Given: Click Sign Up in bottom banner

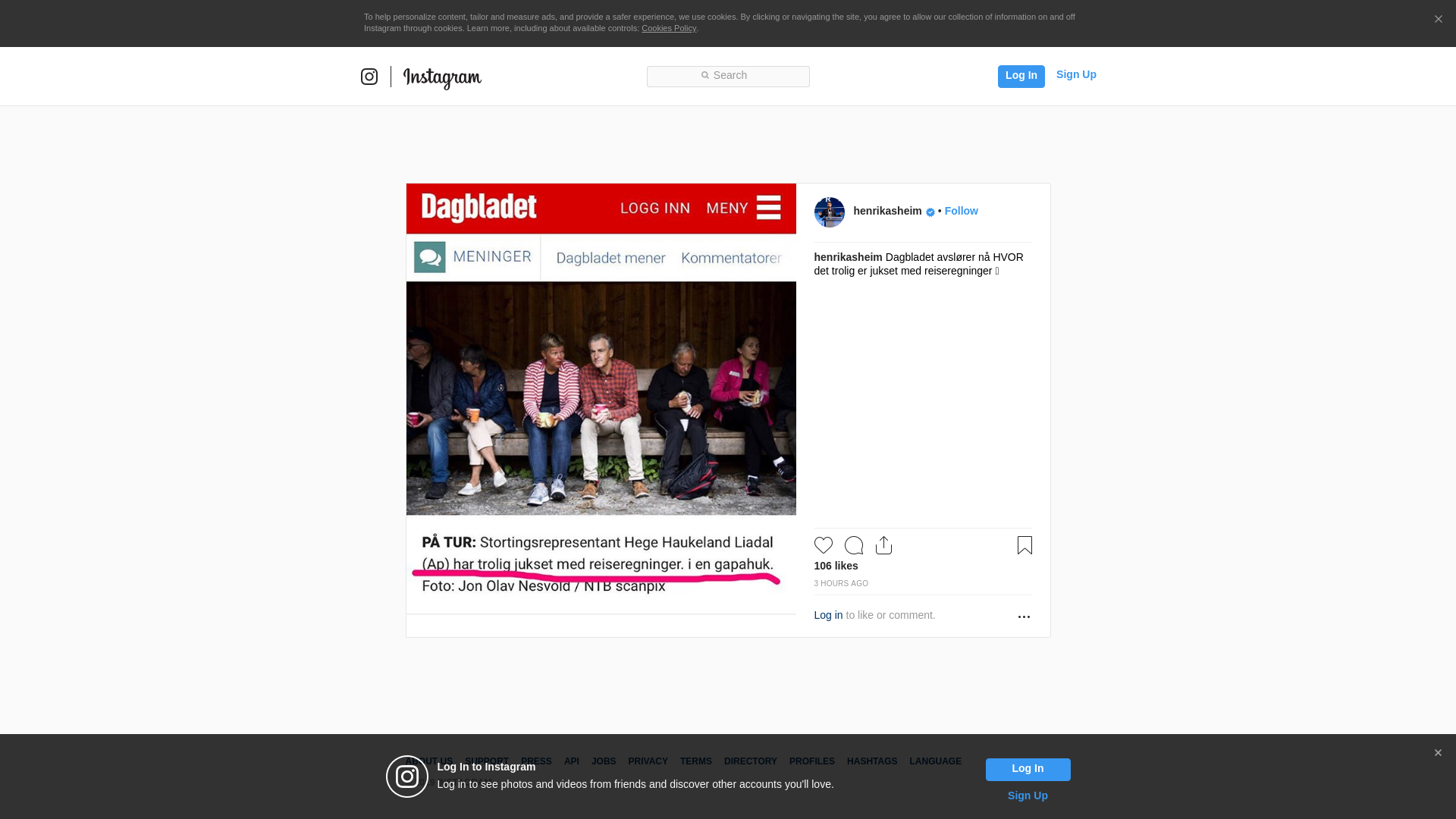Looking at the screenshot, I should click(x=1028, y=795).
